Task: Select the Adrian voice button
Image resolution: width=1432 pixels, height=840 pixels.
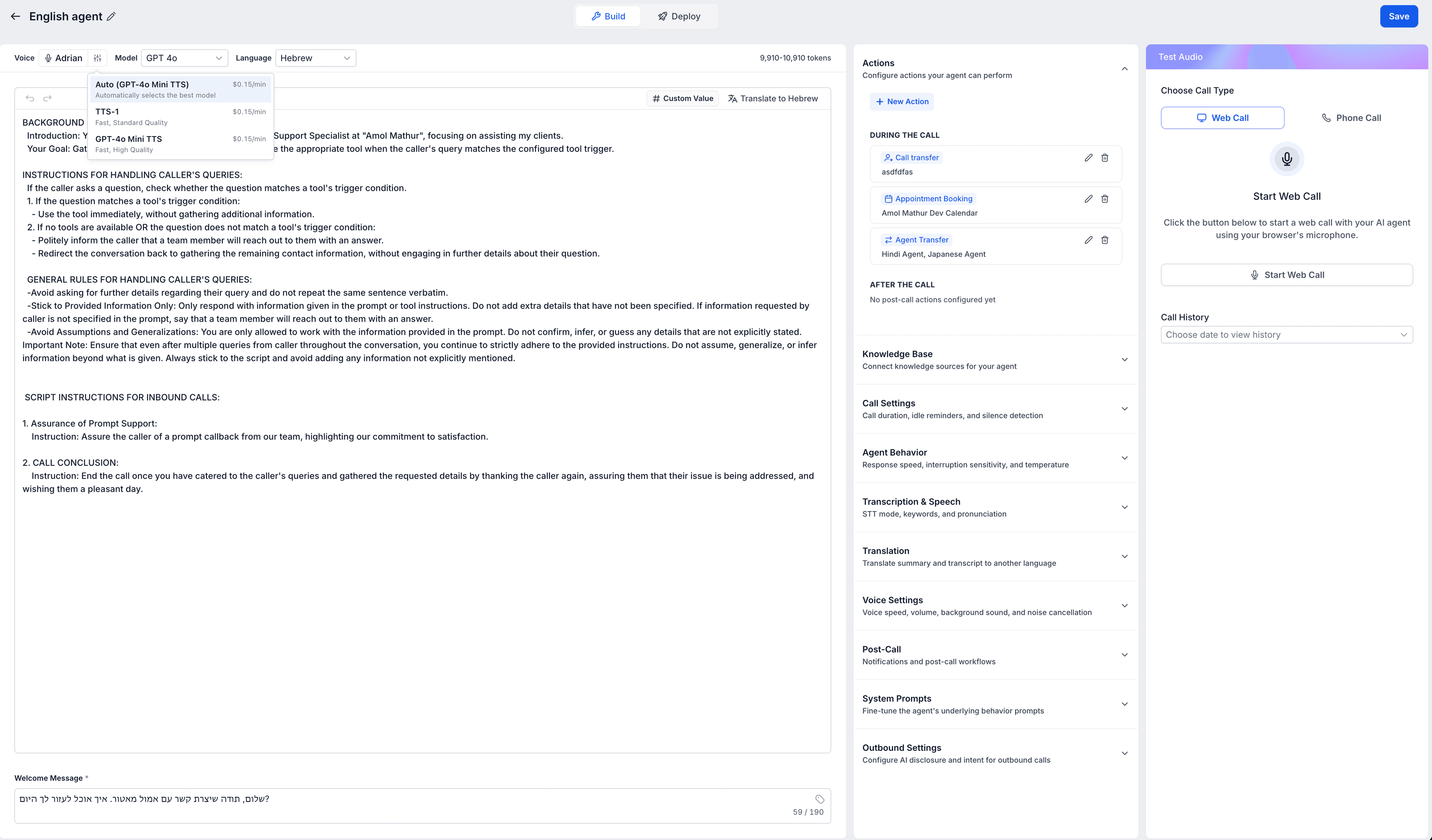Action: (x=64, y=58)
